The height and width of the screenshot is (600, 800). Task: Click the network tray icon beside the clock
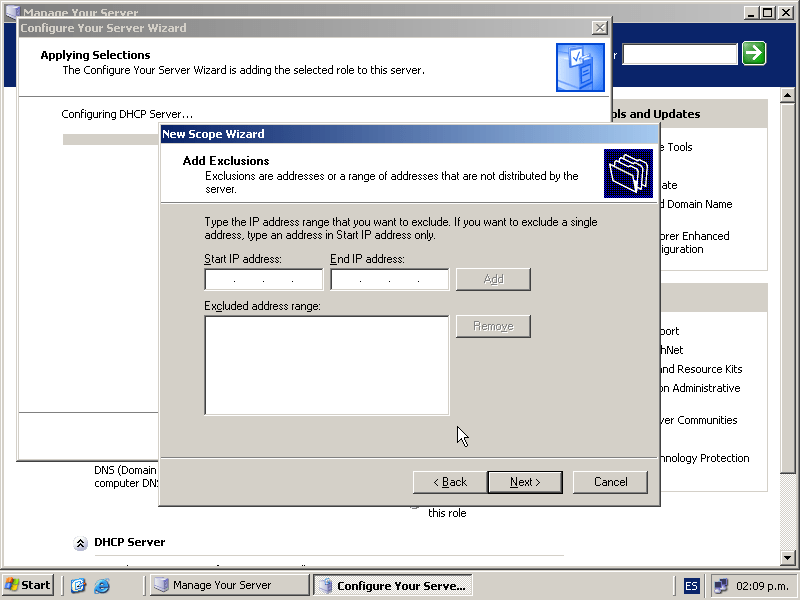(x=721, y=586)
